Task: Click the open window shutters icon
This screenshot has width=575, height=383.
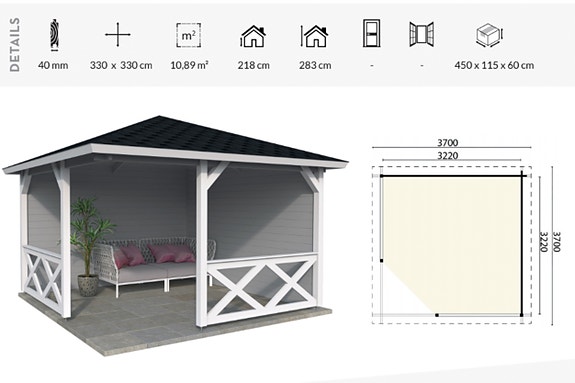Action: (422, 34)
